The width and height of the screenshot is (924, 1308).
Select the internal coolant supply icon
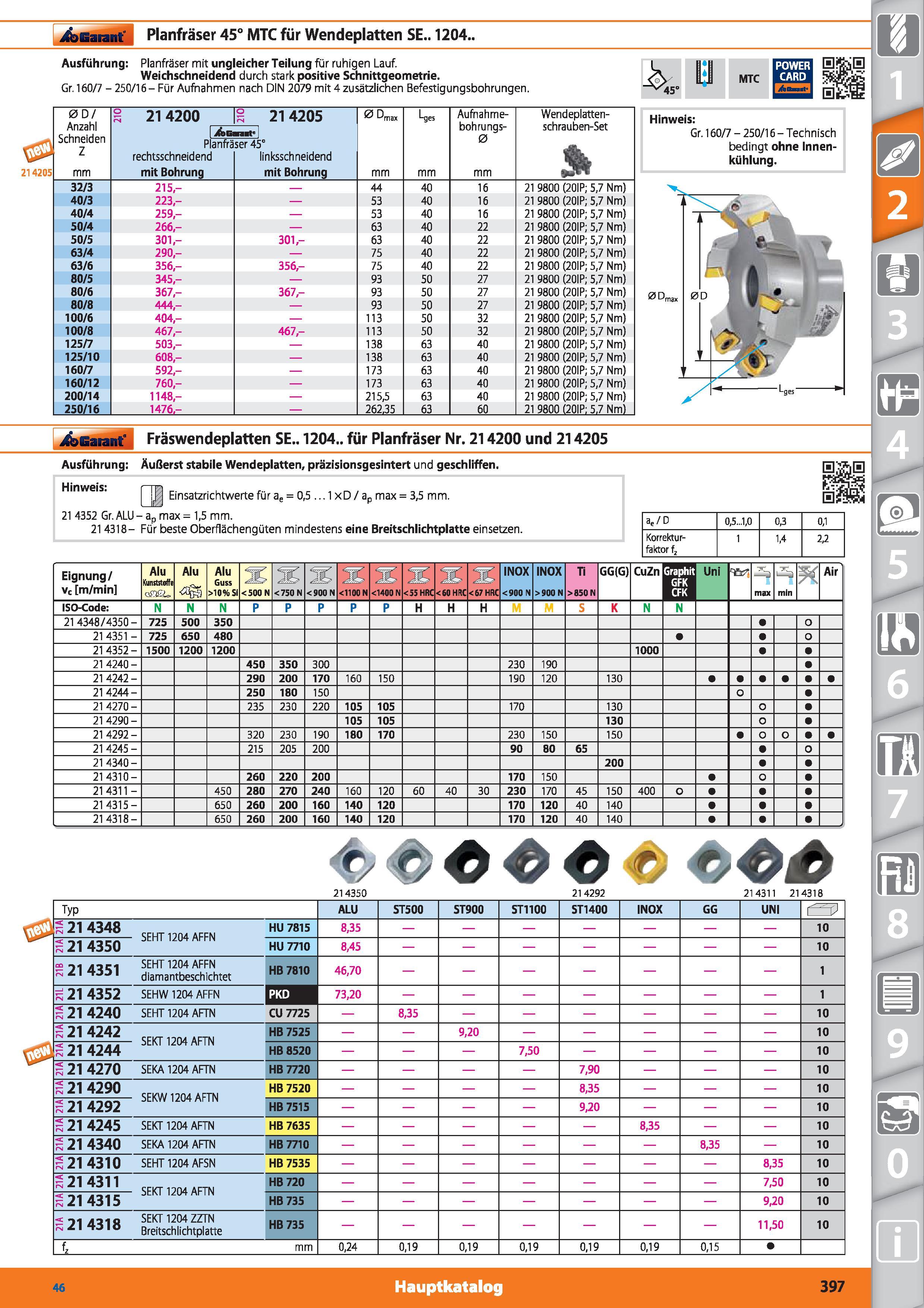pos(705,78)
